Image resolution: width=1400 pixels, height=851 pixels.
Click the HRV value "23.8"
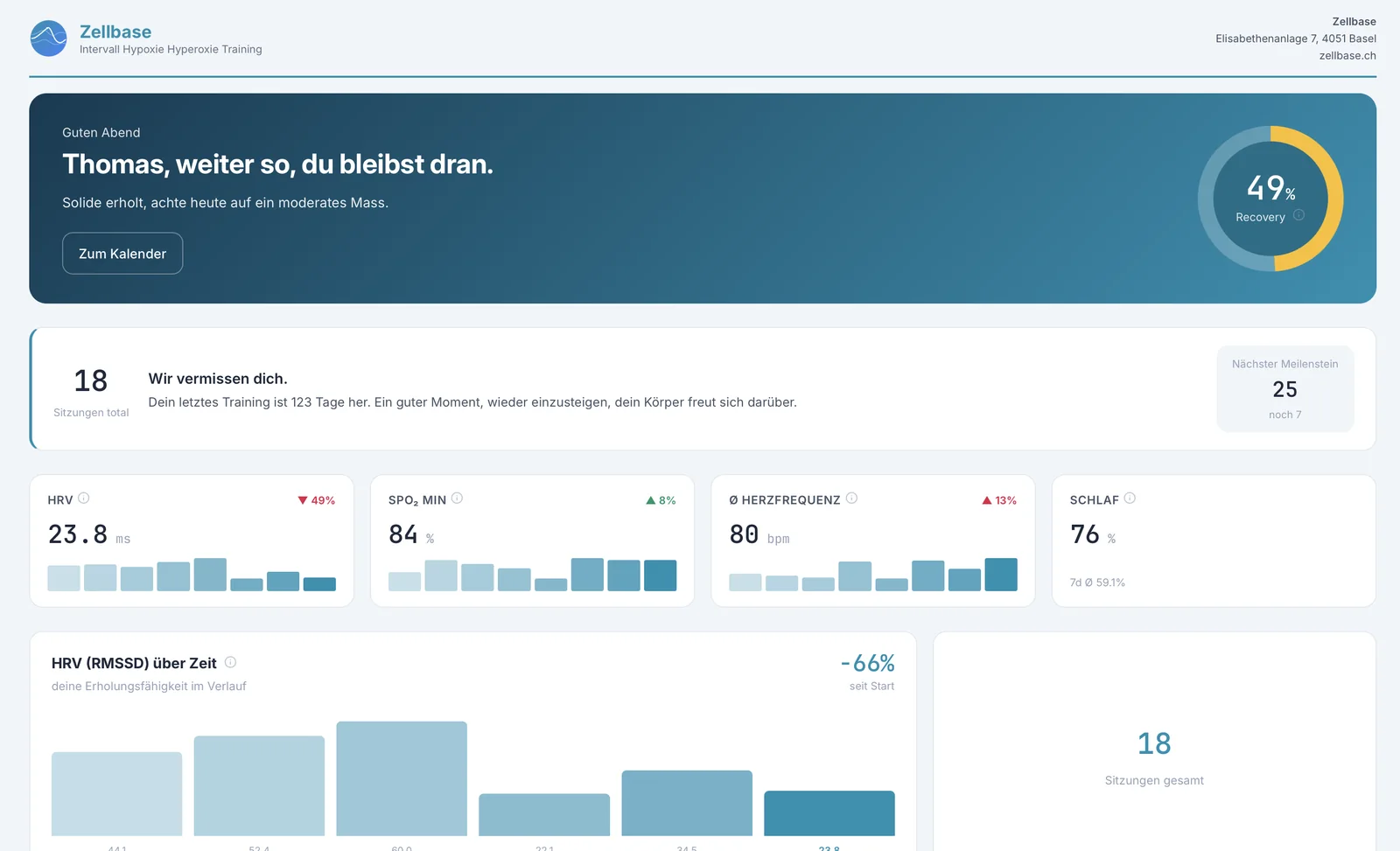point(78,534)
